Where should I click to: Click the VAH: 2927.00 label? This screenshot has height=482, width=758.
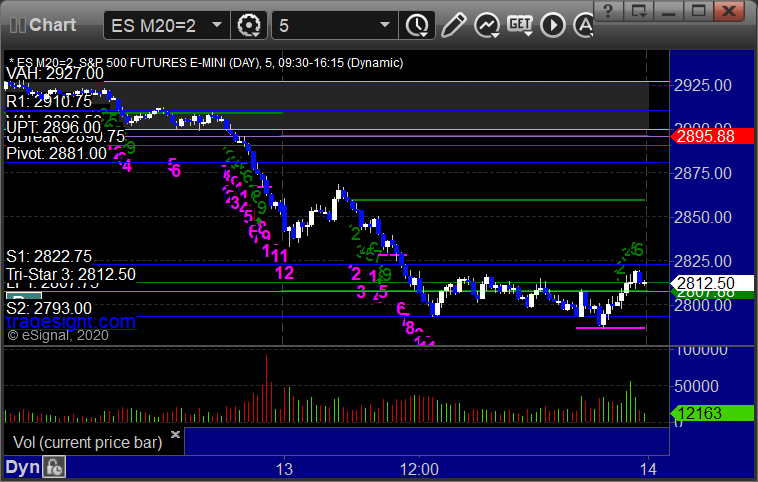(x=55, y=73)
